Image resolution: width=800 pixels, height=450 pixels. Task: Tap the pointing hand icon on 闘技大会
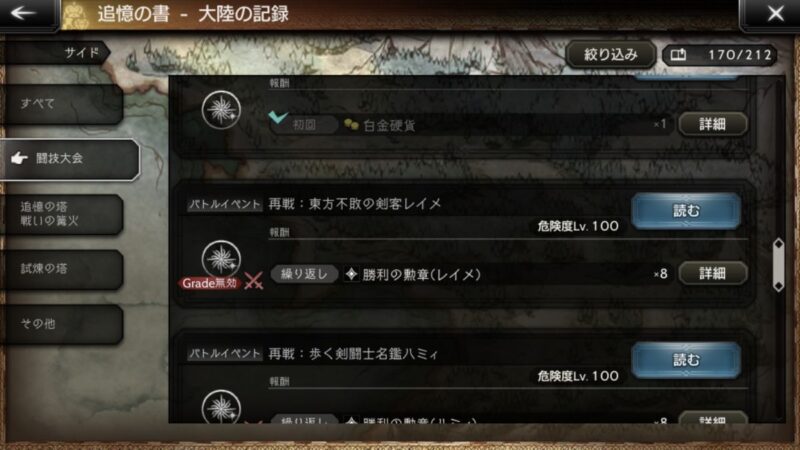tap(19, 159)
